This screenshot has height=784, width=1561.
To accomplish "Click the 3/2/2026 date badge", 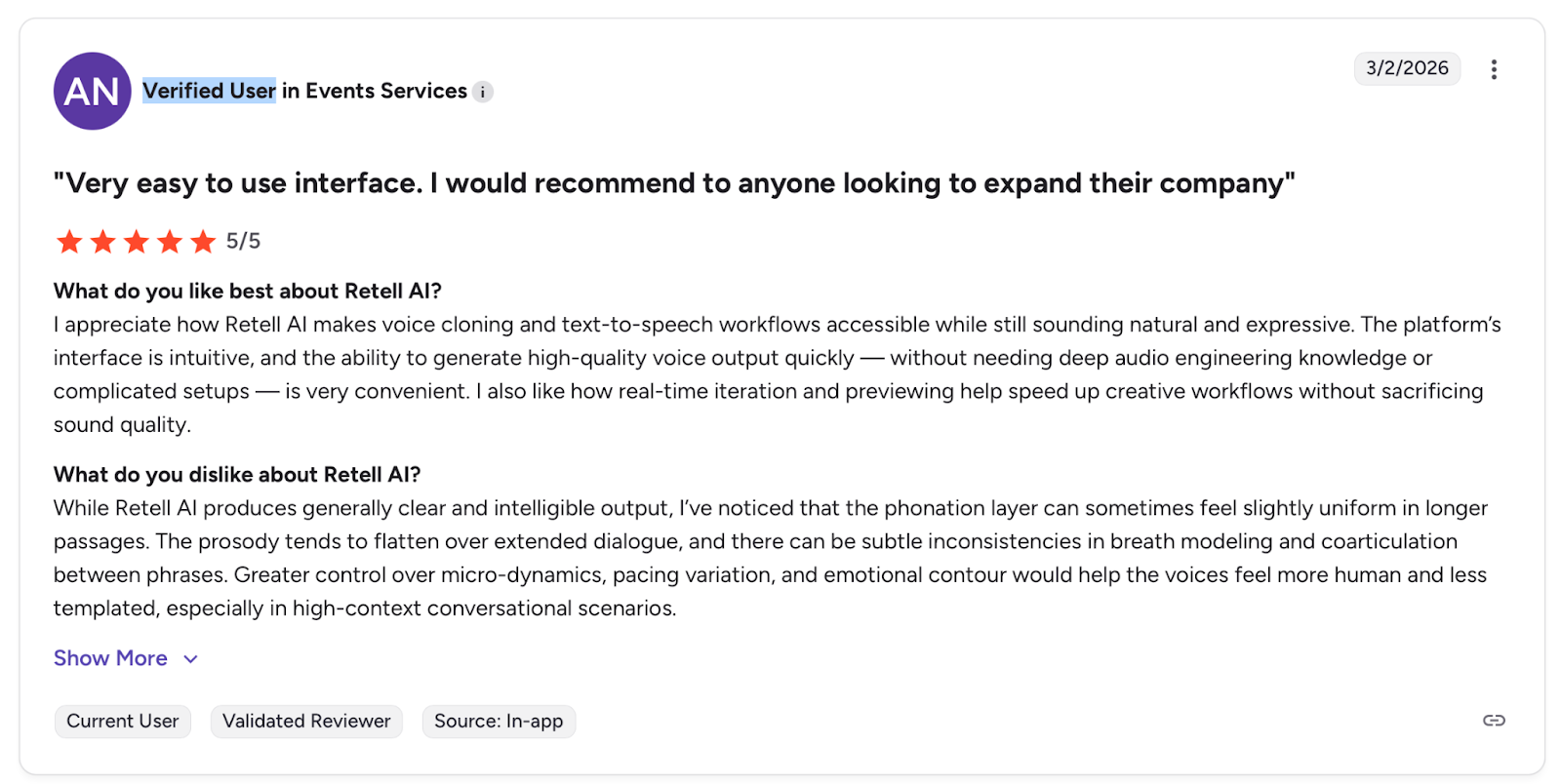I will pos(1407,68).
